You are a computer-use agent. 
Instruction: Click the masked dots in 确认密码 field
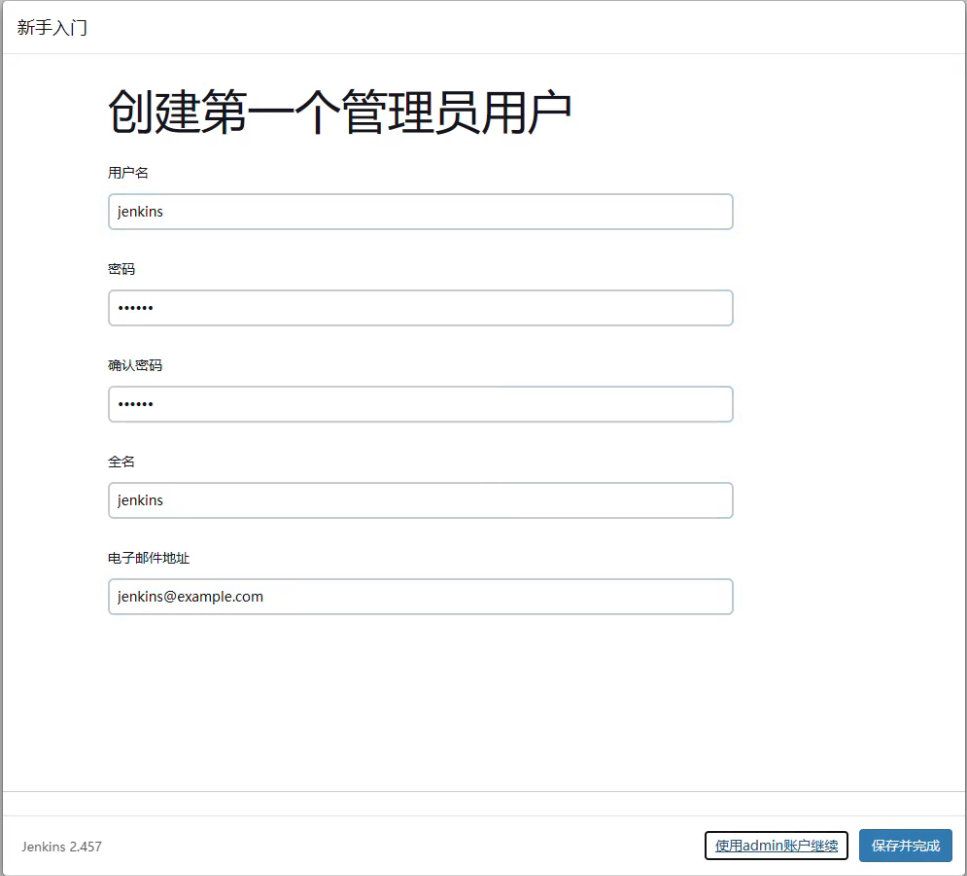(x=135, y=404)
